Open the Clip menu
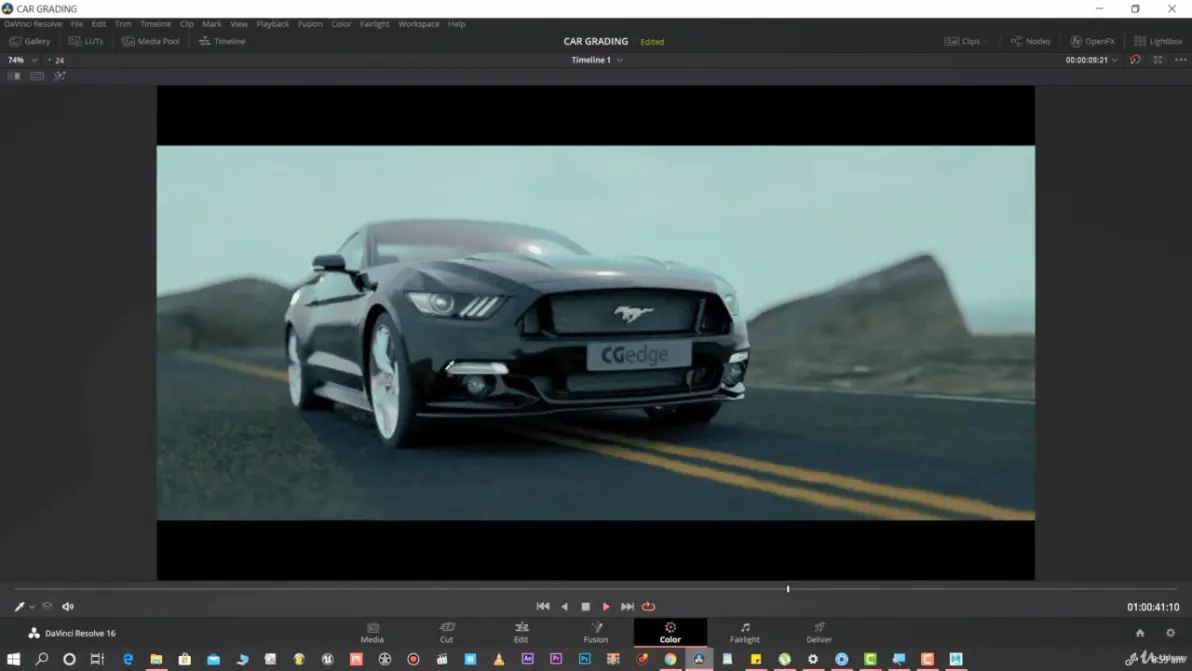This screenshot has height=671, width=1192. (x=186, y=24)
